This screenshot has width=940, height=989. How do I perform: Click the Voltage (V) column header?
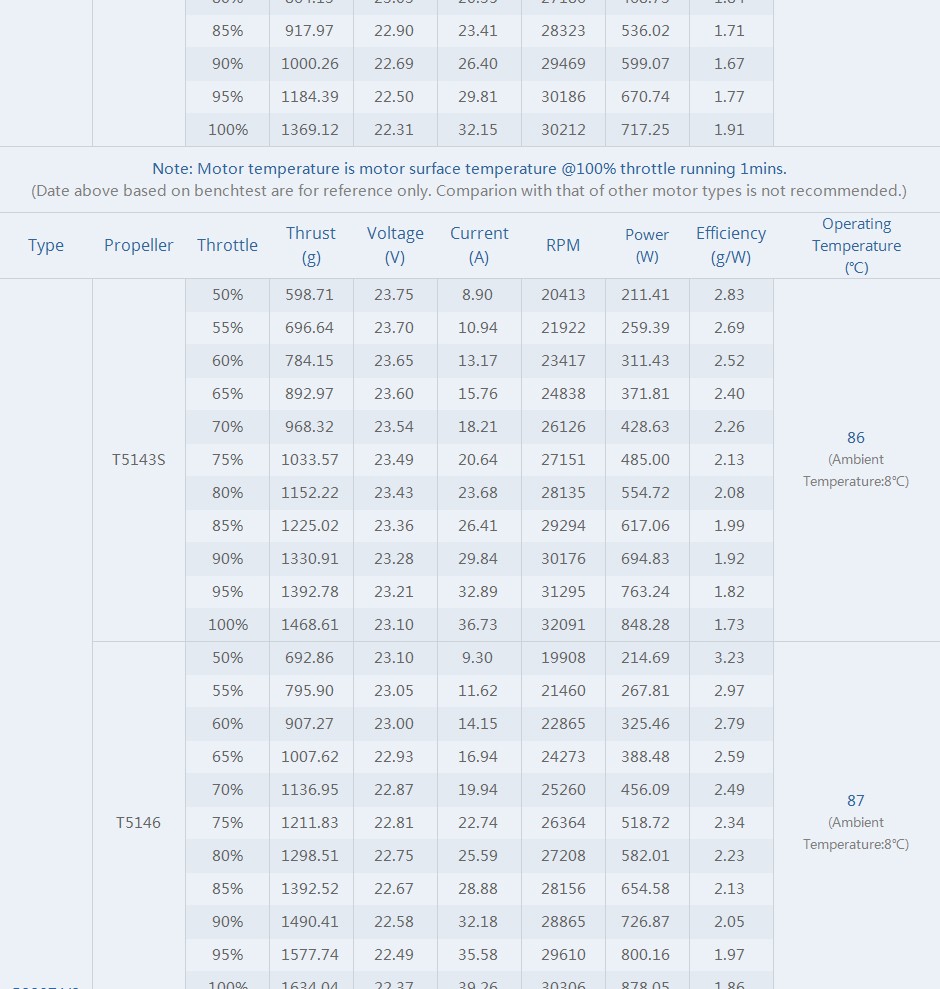point(395,245)
